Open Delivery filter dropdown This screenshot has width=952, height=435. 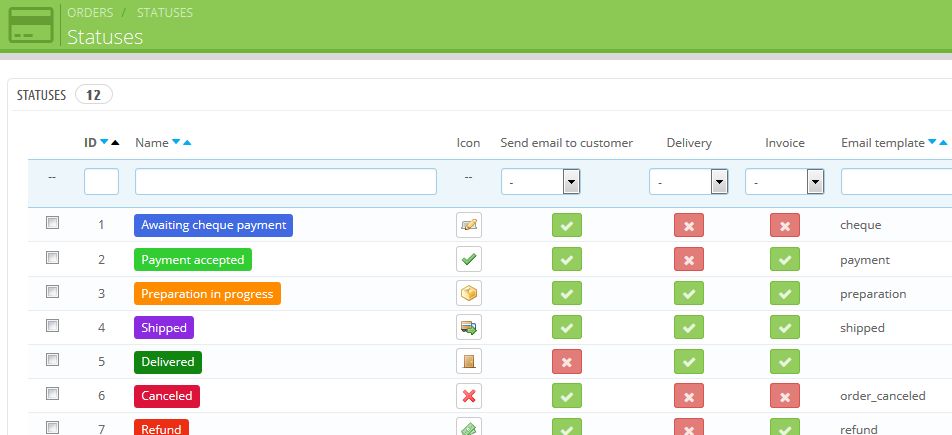(688, 182)
